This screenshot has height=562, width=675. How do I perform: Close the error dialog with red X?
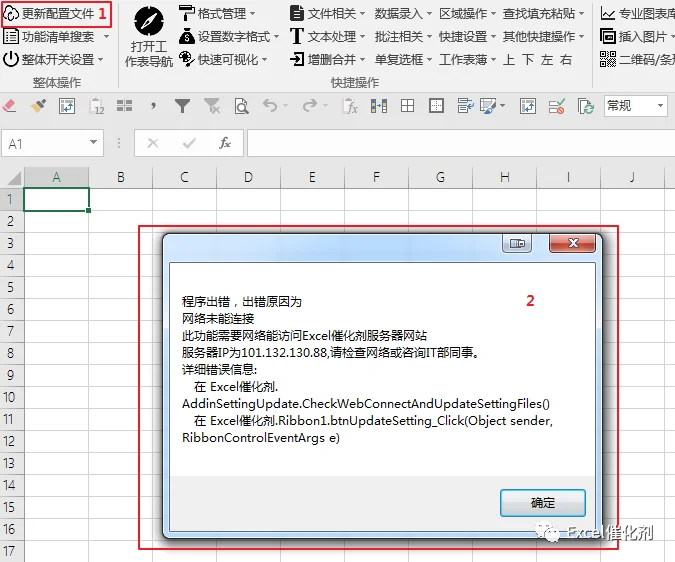point(573,243)
